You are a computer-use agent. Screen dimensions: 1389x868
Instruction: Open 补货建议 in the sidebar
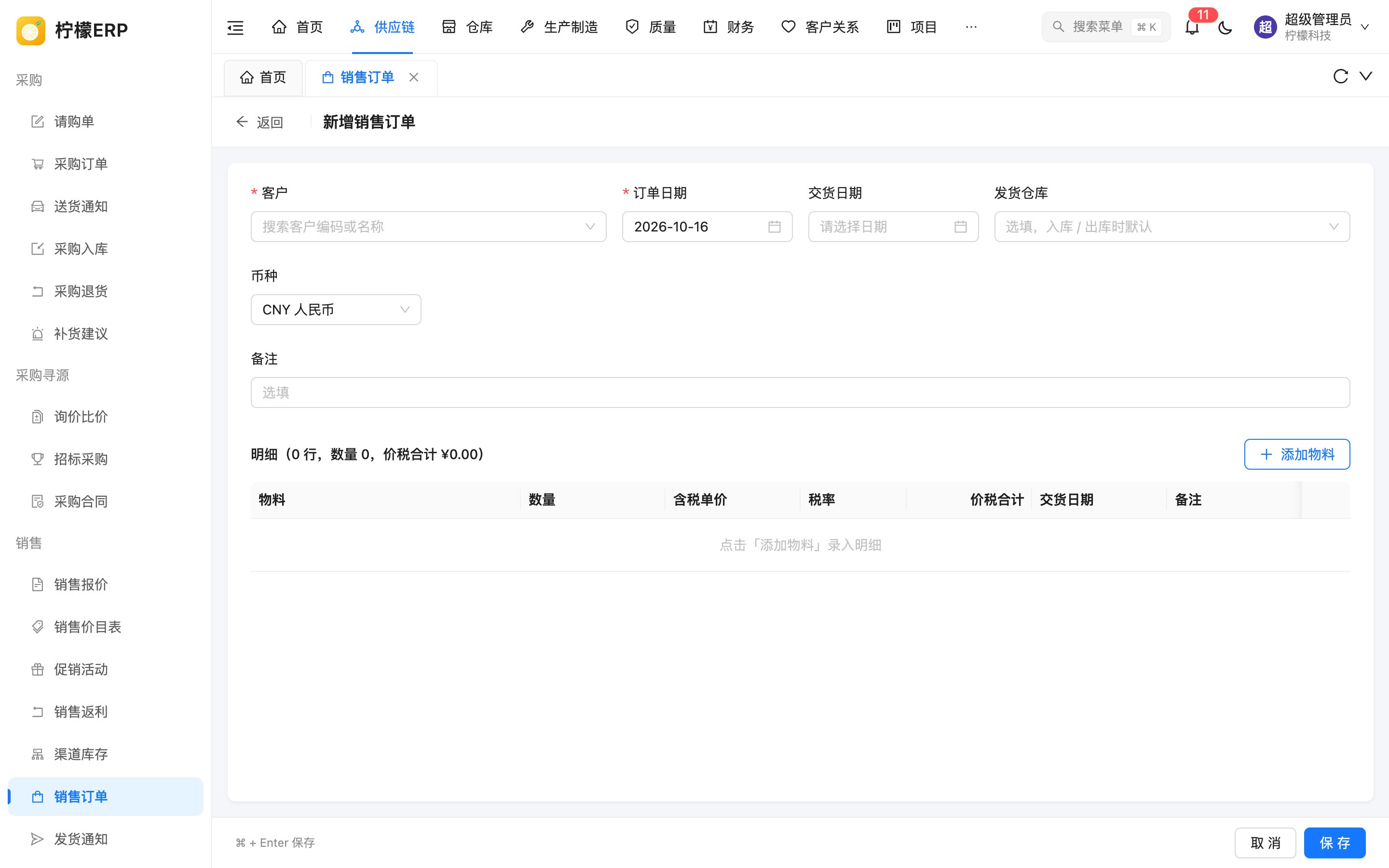tap(106, 334)
